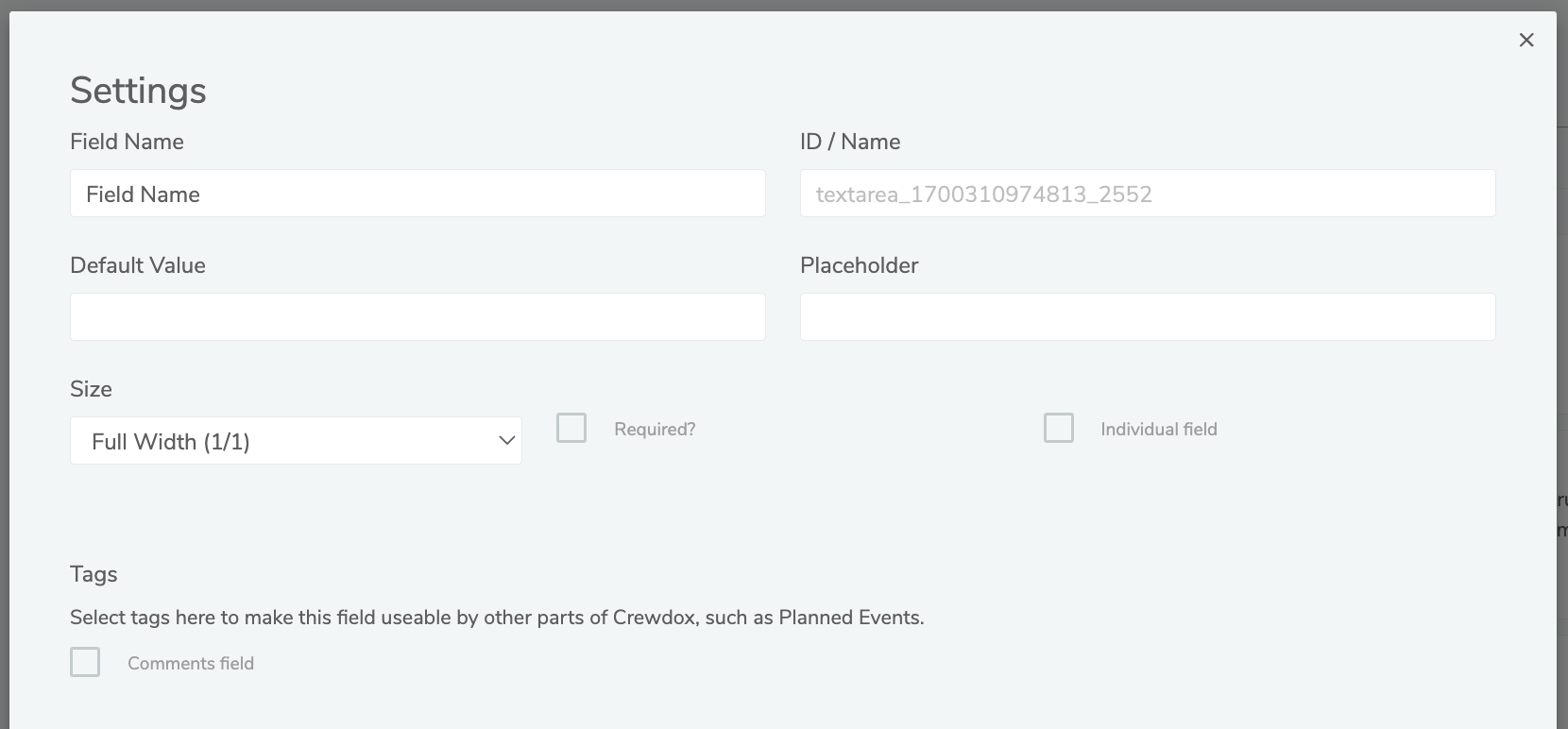Screen dimensions: 1568x729
Task: Click the chevron arrow on Size dropdown
Action: click(x=506, y=441)
